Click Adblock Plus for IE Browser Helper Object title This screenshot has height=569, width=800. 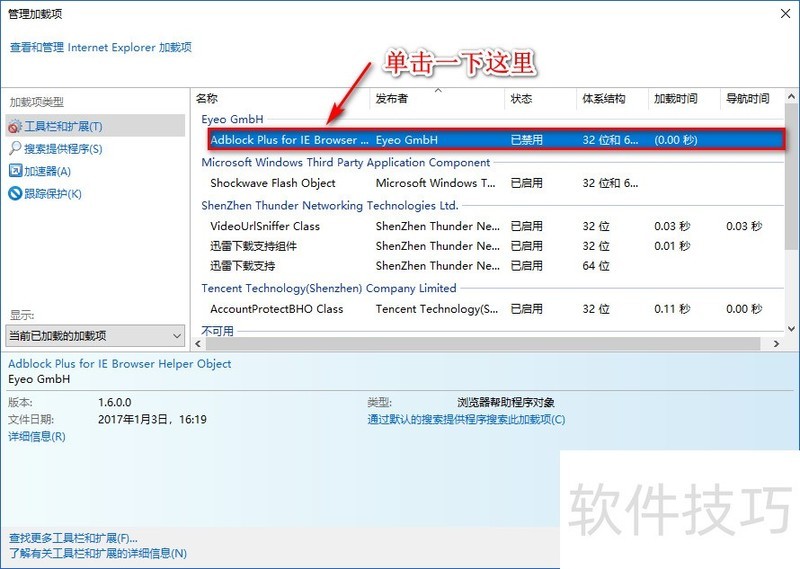tap(120, 363)
